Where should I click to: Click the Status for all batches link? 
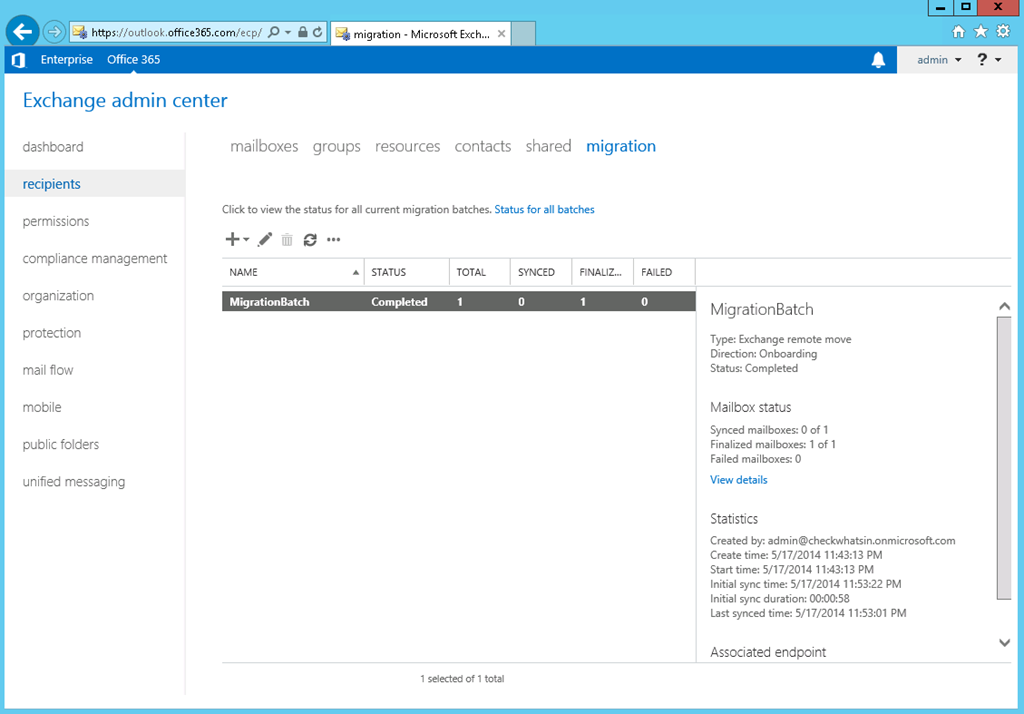coord(544,210)
